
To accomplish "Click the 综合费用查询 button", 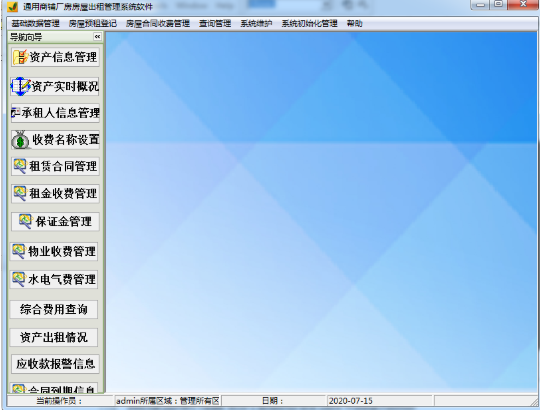I will [54, 309].
